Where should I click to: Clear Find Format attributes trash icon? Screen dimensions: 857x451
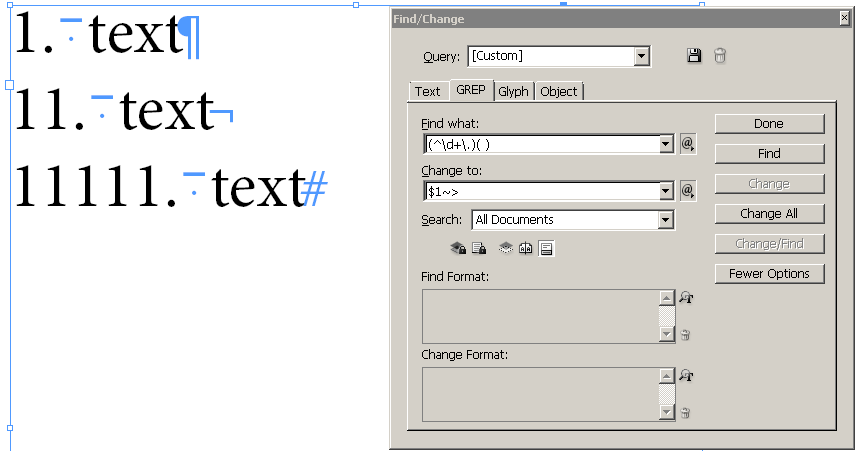[685, 335]
